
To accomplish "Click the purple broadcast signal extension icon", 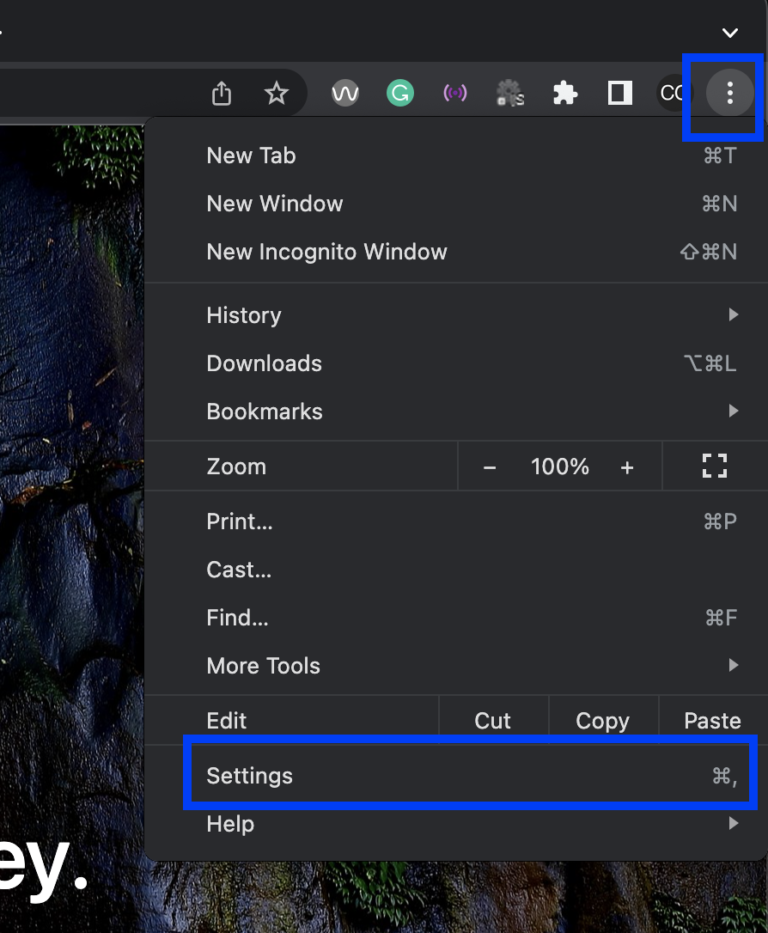I will click(x=455, y=93).
